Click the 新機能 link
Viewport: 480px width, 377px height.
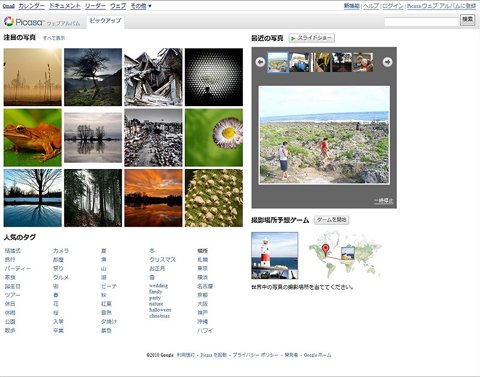pos(352,6)
